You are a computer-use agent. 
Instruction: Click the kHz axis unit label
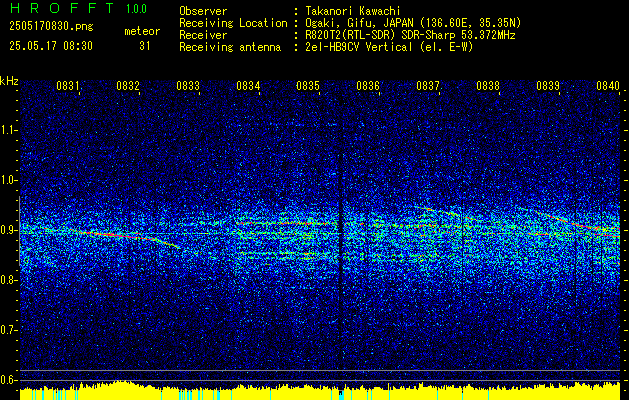coord(9,81)
